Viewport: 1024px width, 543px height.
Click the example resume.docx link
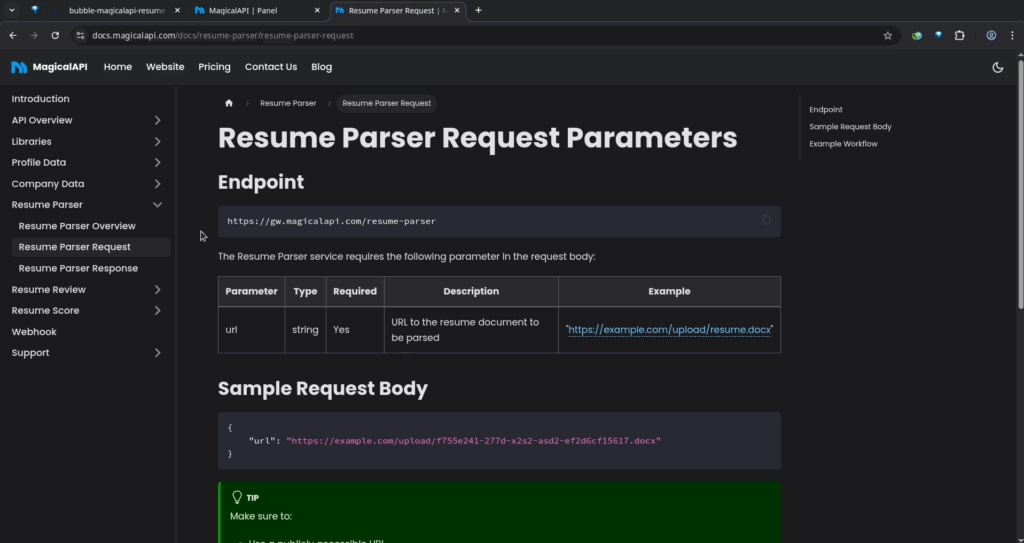(669, 330)
